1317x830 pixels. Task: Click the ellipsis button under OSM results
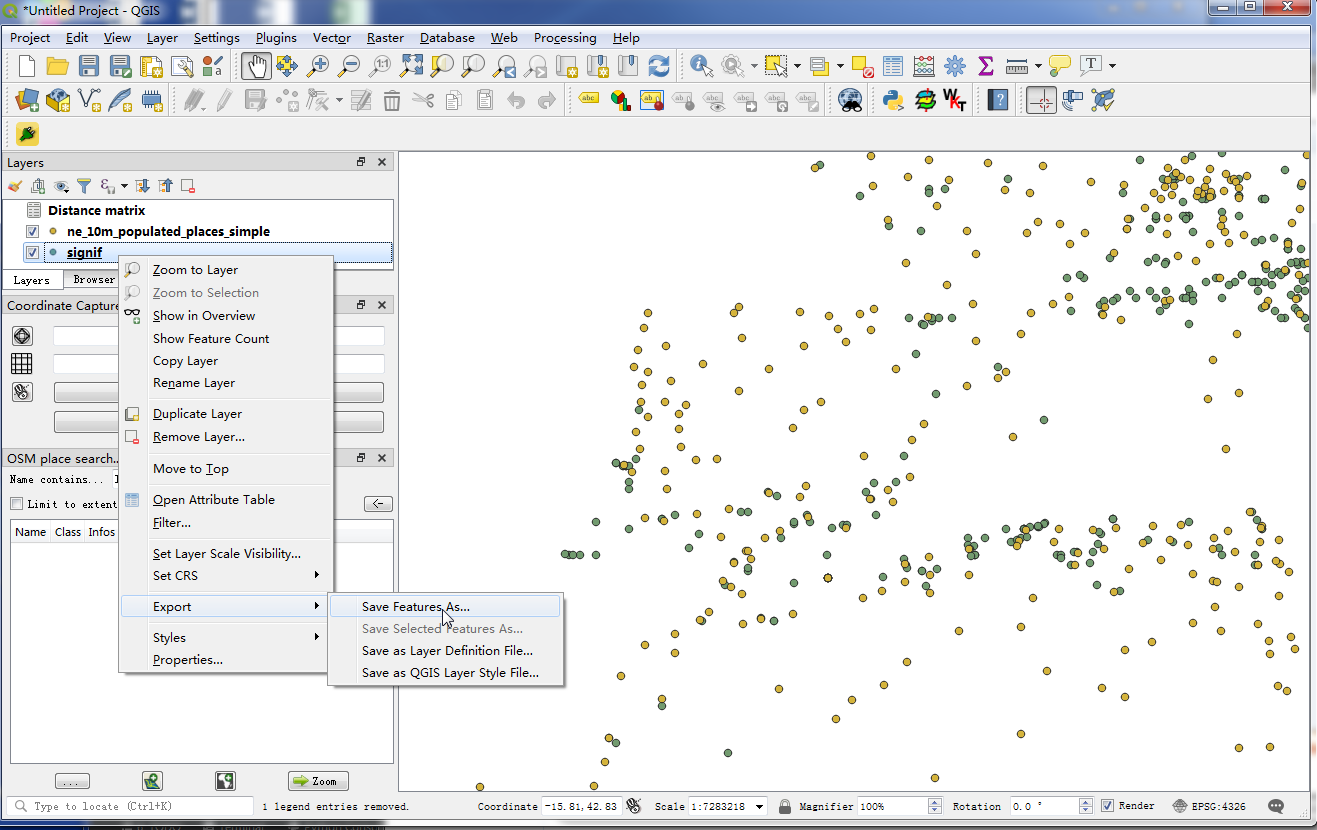72,781
